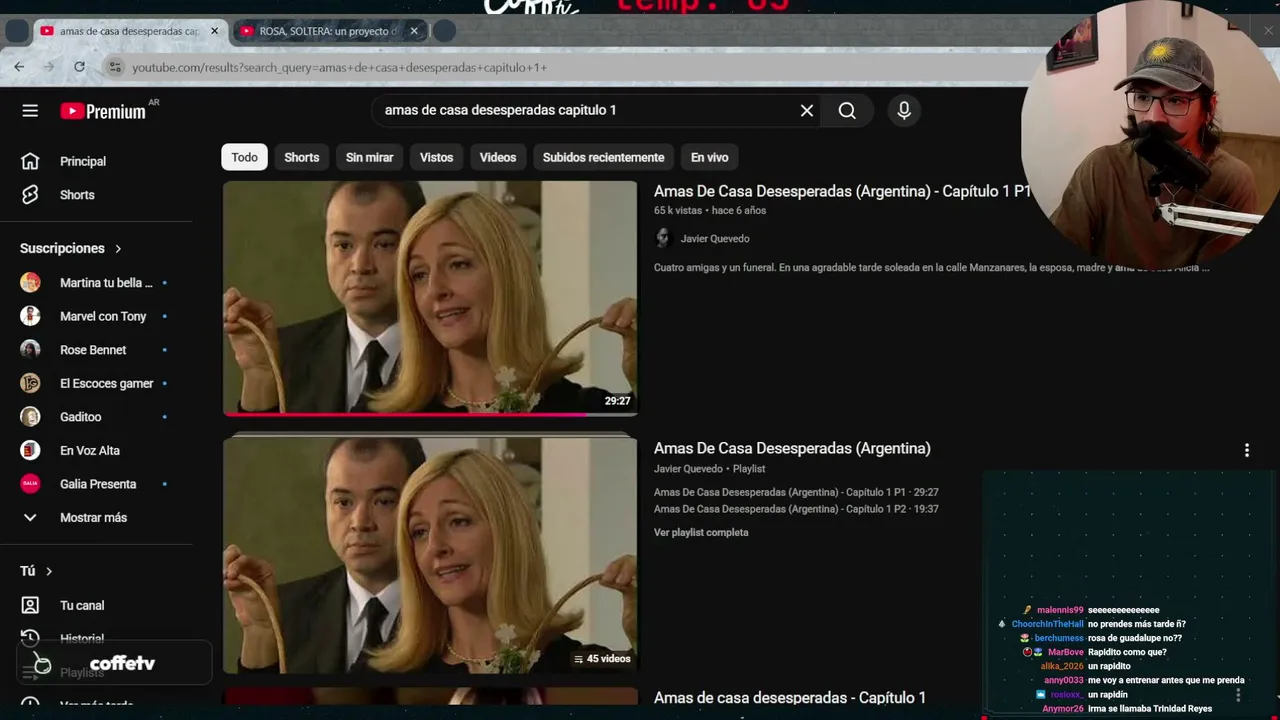Open the YouTube guide hamburger menu
This screenshot has height=720, width=1280.
click(x=30, y=111)
